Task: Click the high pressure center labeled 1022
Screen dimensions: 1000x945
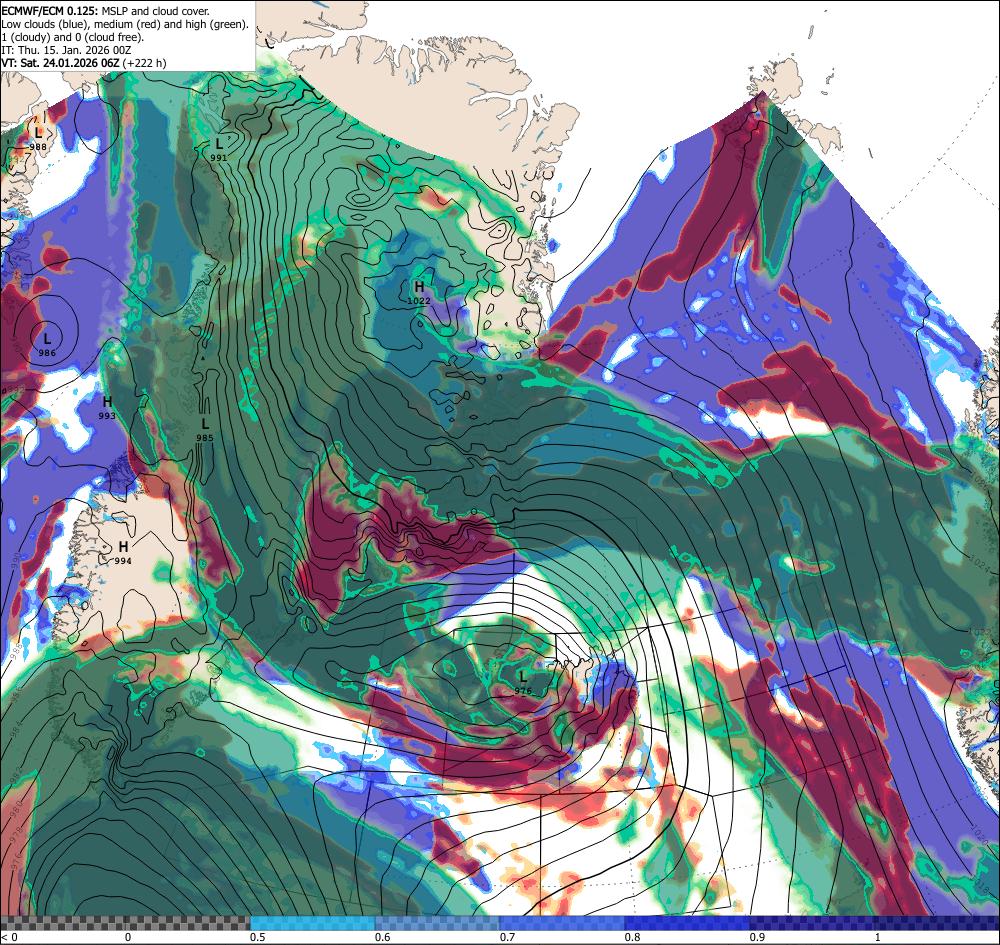Action: coord(419,293)
